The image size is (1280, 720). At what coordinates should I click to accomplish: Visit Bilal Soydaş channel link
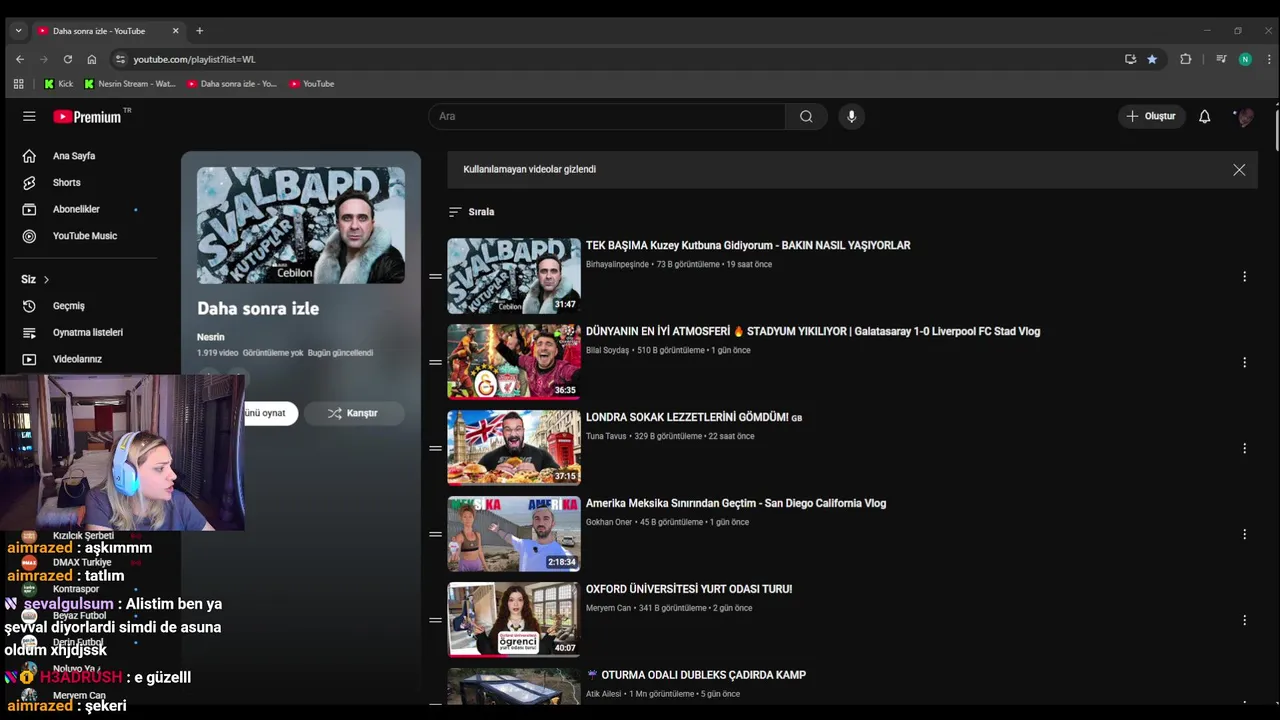coord(607,350)
